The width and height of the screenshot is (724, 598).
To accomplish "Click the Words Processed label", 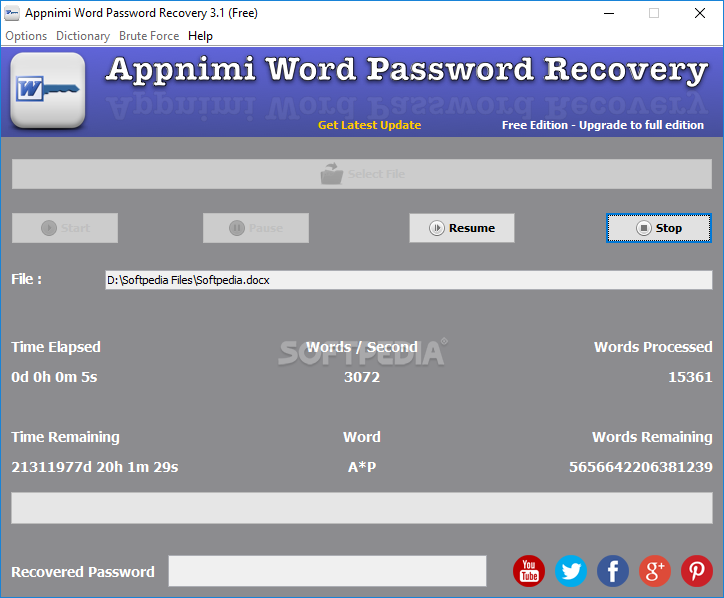I will click(x=653, y=347).
